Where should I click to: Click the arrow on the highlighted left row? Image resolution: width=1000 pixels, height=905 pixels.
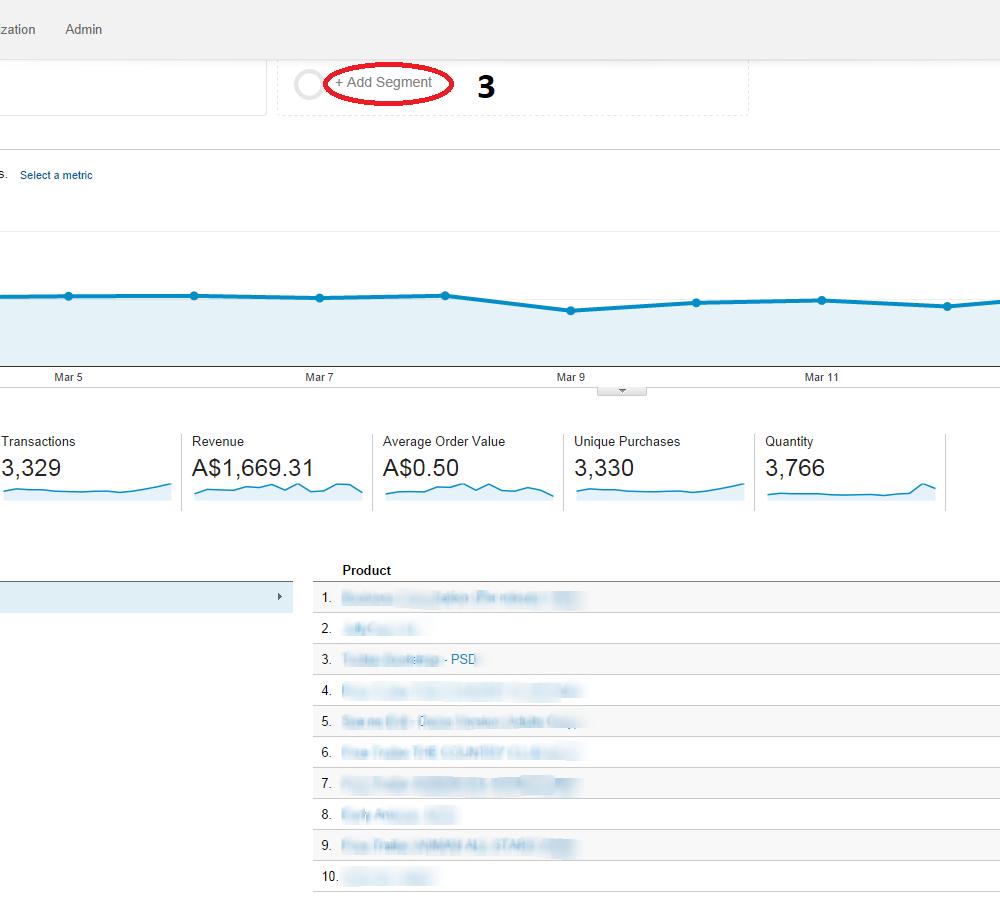click(x=279, y=597)
